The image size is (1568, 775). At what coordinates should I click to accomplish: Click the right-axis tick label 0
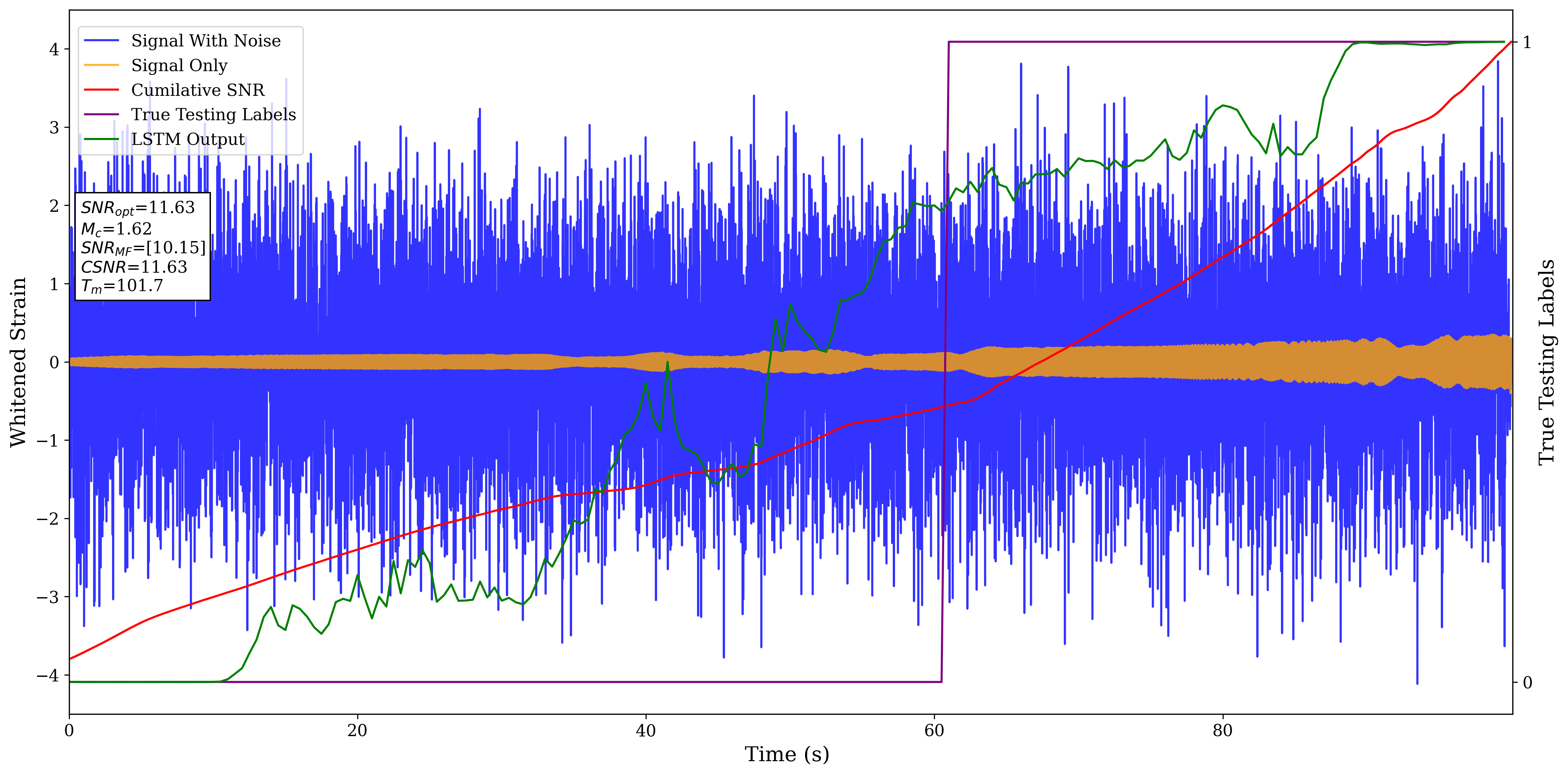pos(1527,682)
